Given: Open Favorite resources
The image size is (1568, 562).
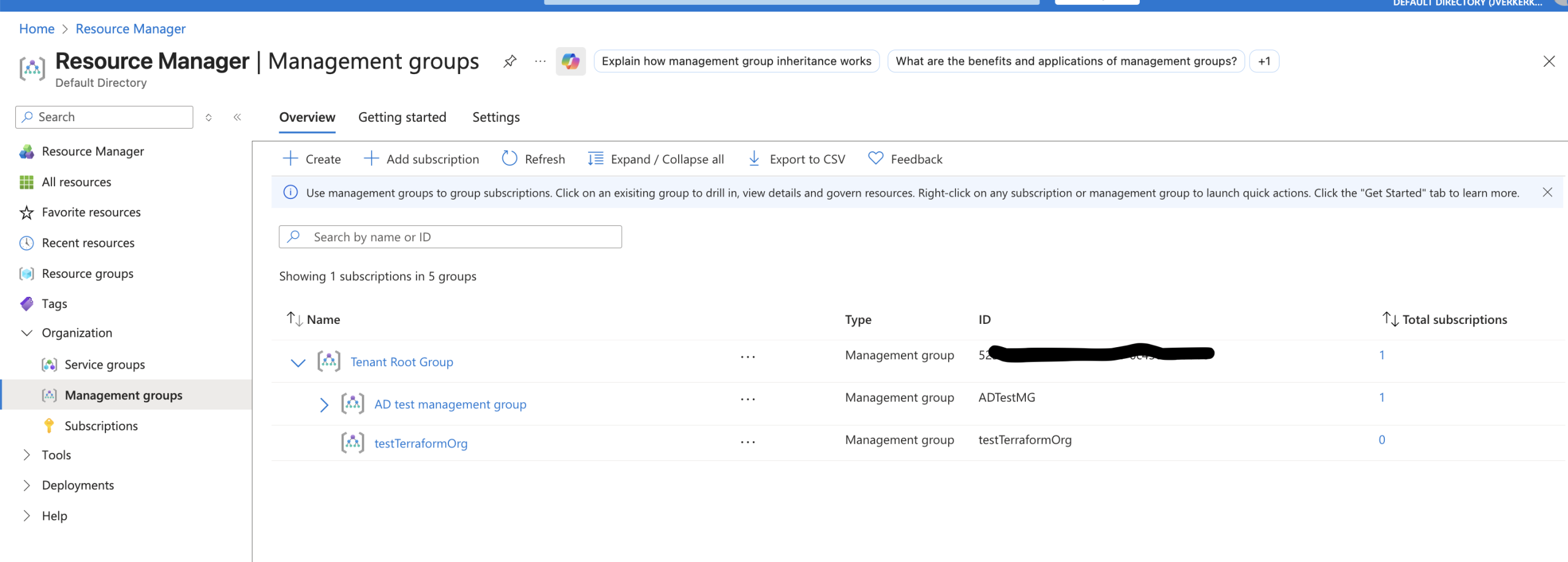Looking at the screenshot, I should pyautogui.click(x=91, y=212).
